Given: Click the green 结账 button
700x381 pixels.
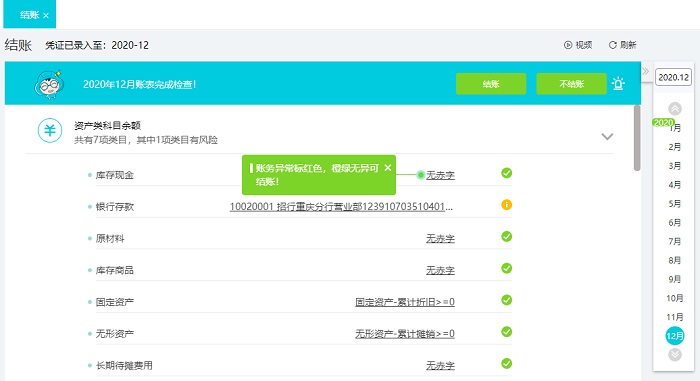Looking at the screenshot, I should click(x=491, y=84).
